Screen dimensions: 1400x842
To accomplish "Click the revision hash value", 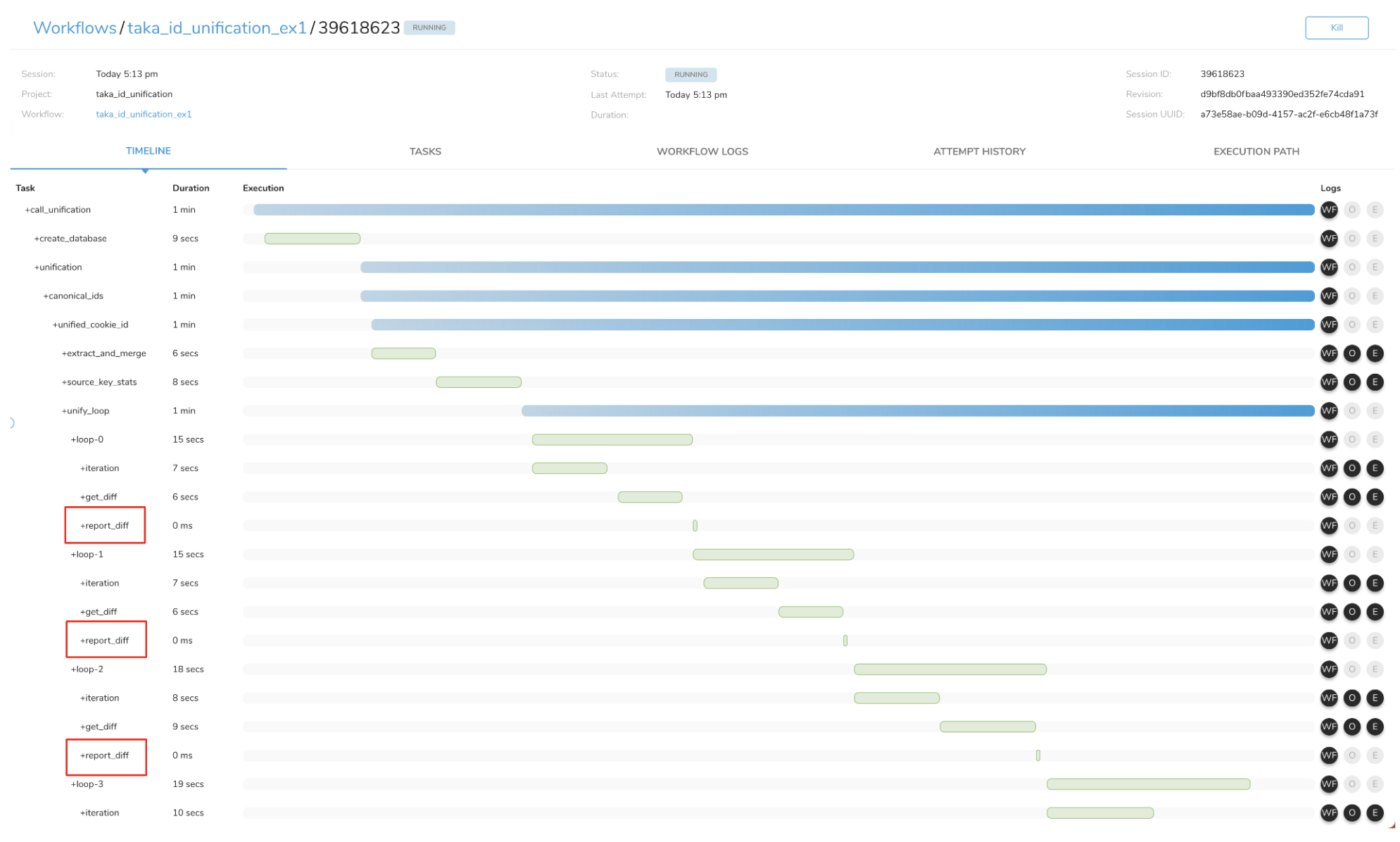I will coord(1282,94).
